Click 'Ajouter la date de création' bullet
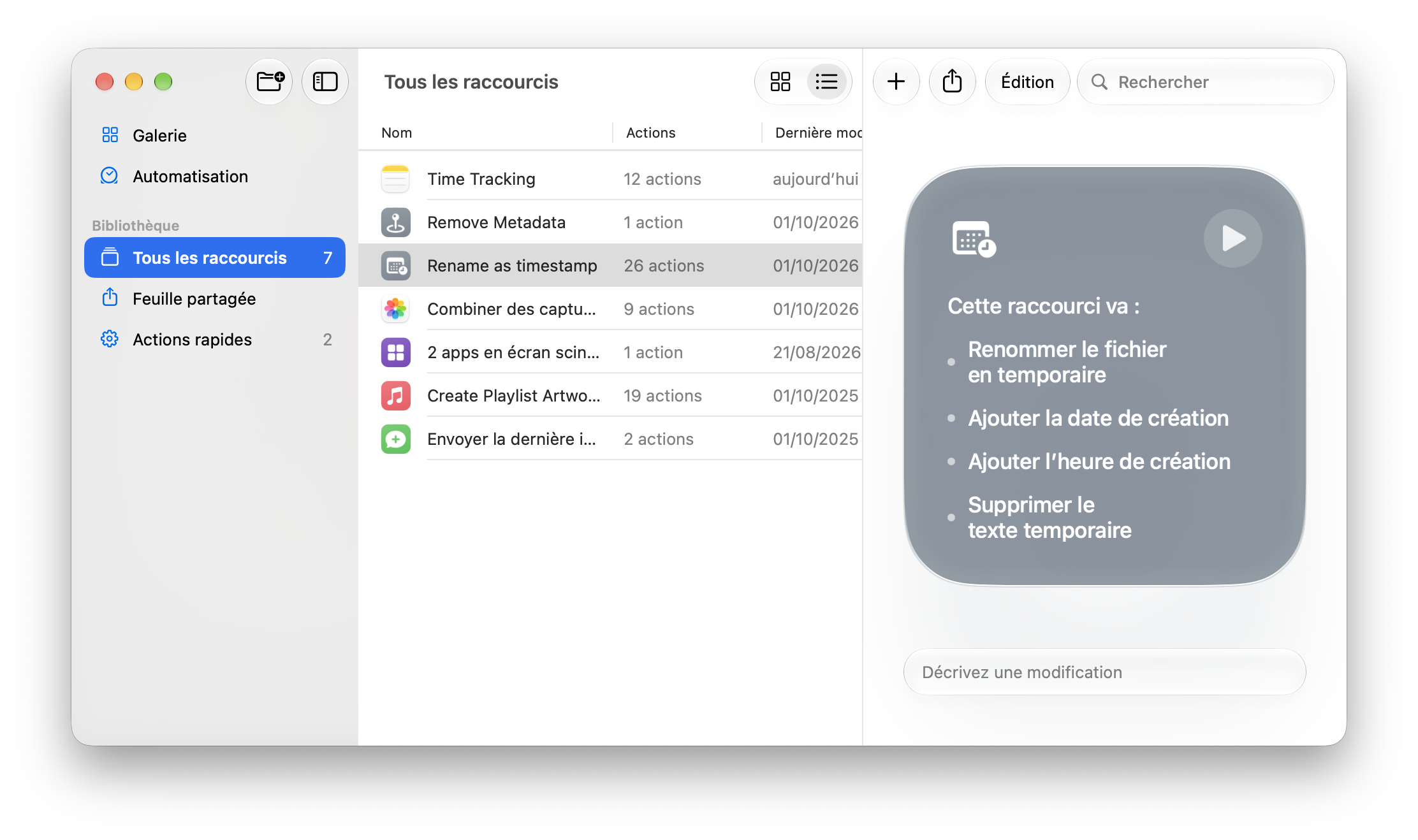Screen dimensions: 1418x840 click(x=1098, y=418)
